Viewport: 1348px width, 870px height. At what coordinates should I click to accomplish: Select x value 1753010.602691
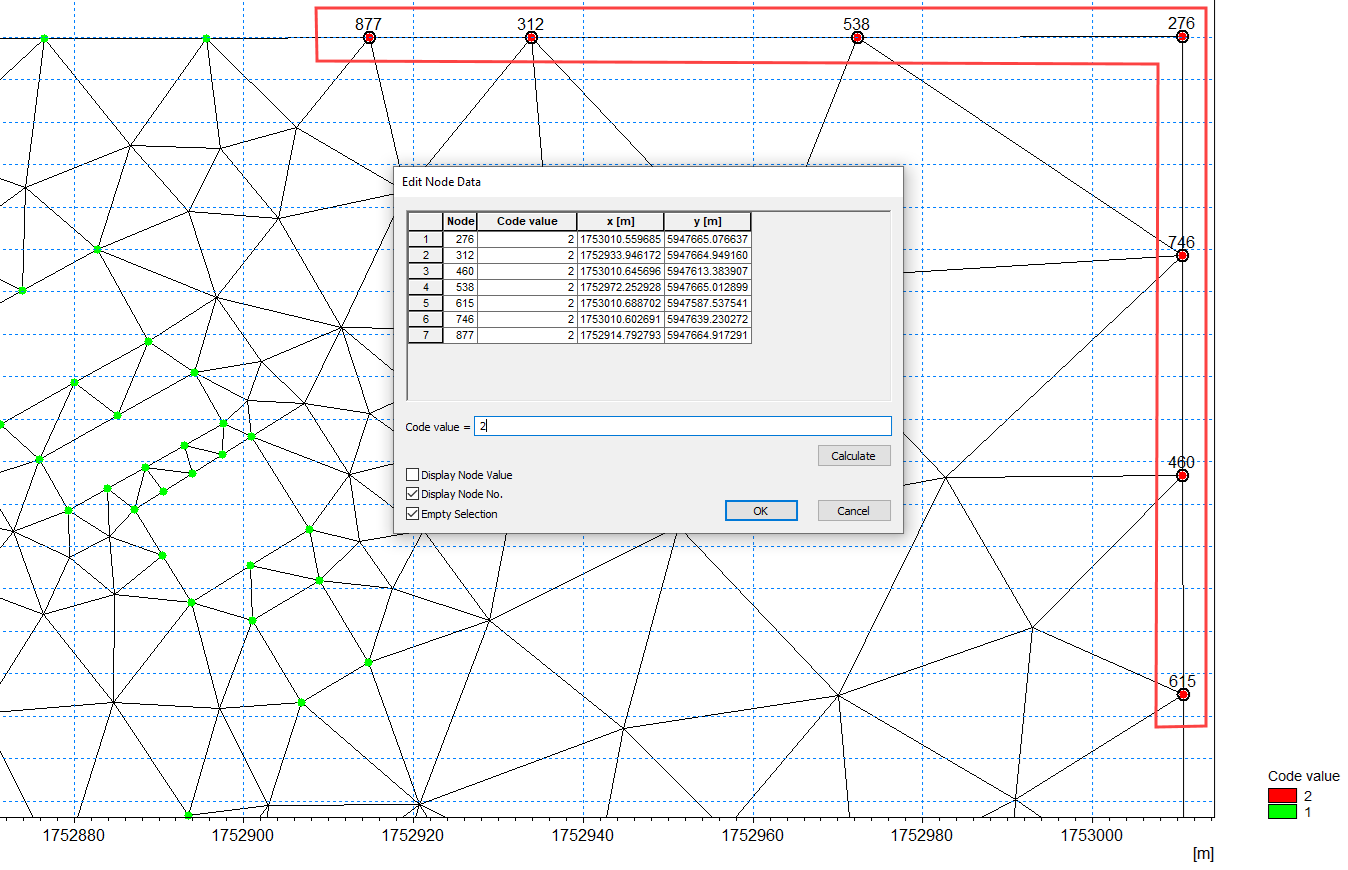(620, 320)
